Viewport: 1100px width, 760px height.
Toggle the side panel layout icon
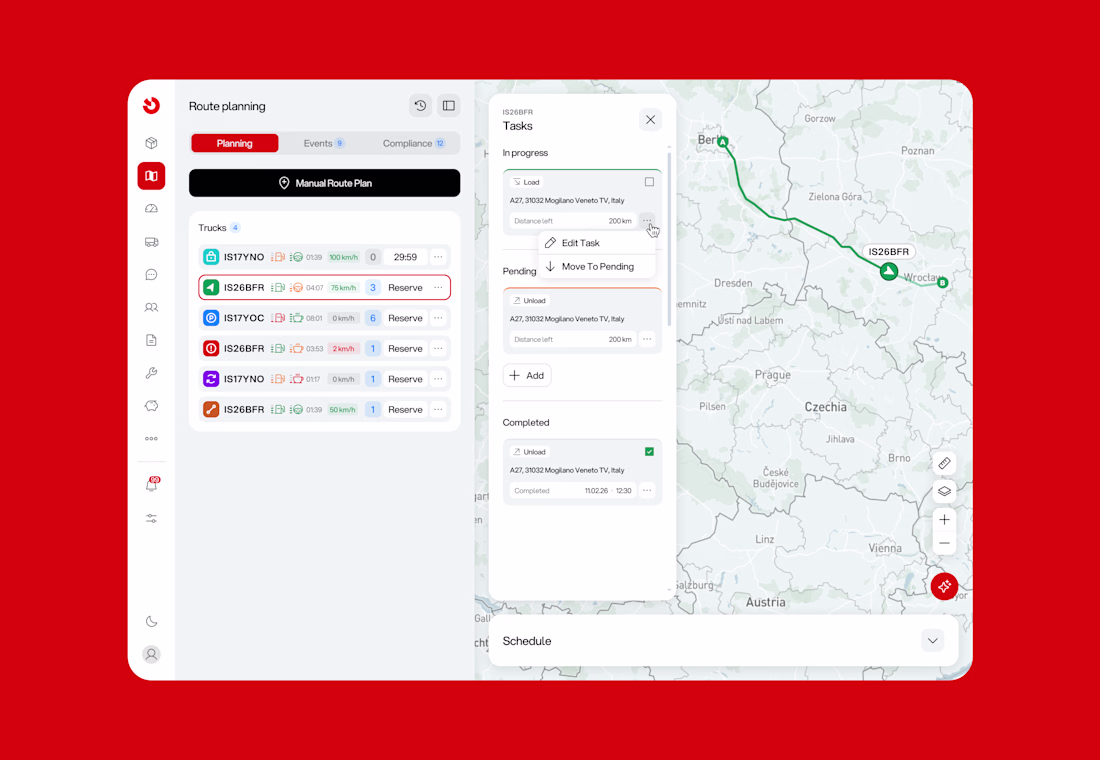(x=449, y=106)
